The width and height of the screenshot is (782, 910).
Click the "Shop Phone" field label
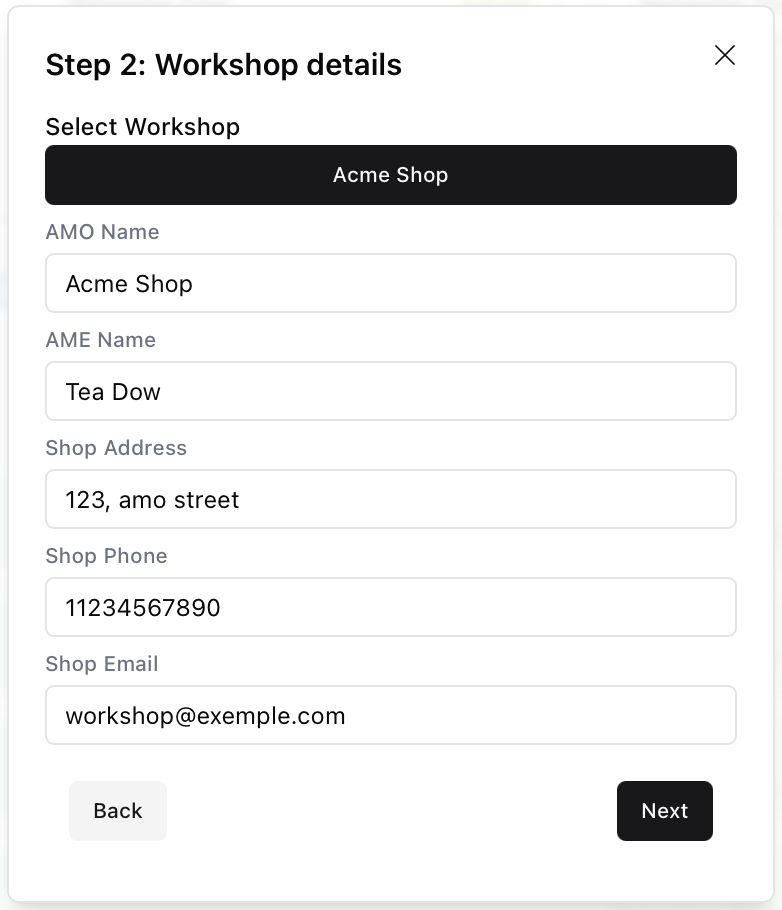(106, 556)
